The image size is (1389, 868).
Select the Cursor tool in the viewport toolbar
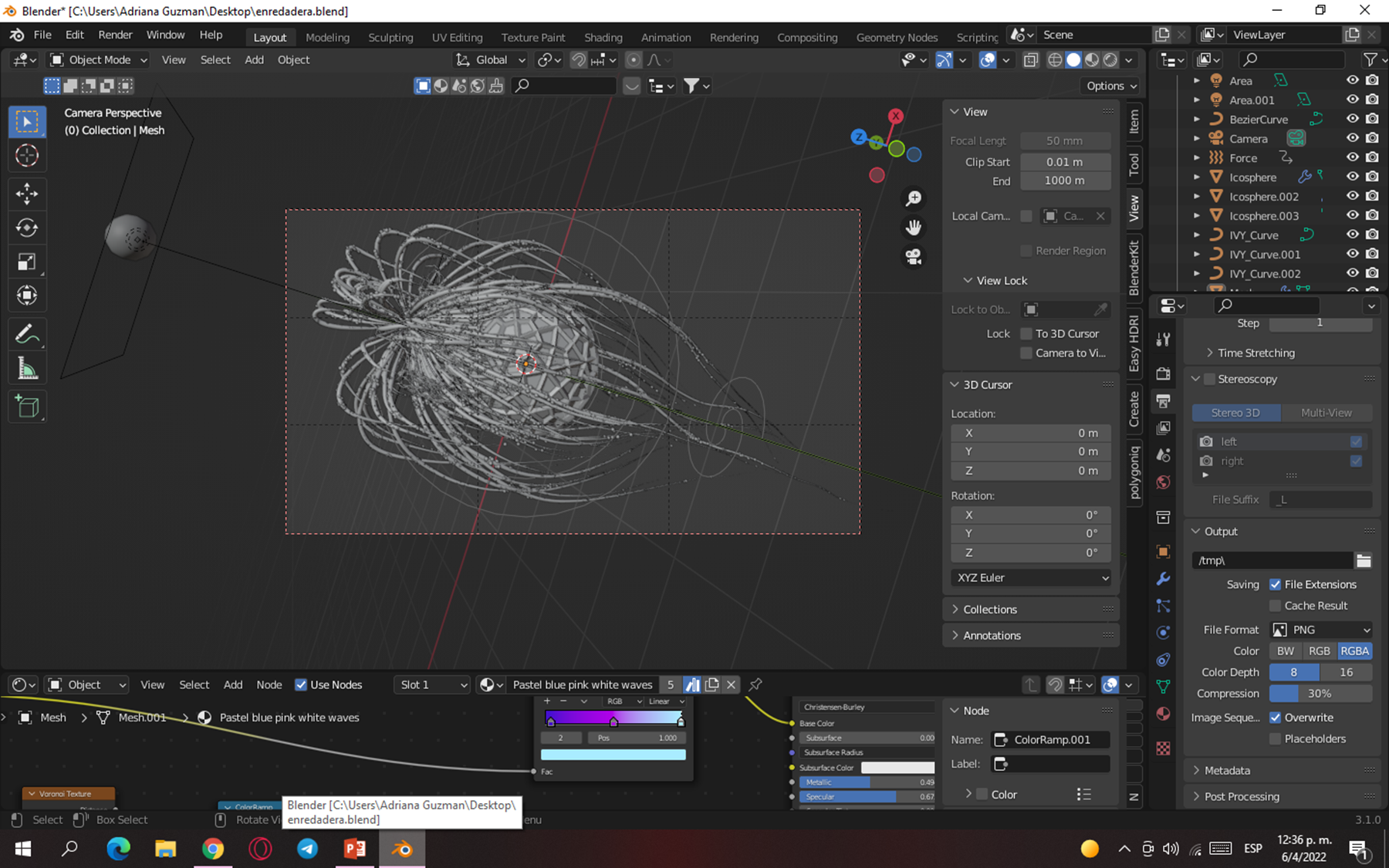tap(27, 156)
